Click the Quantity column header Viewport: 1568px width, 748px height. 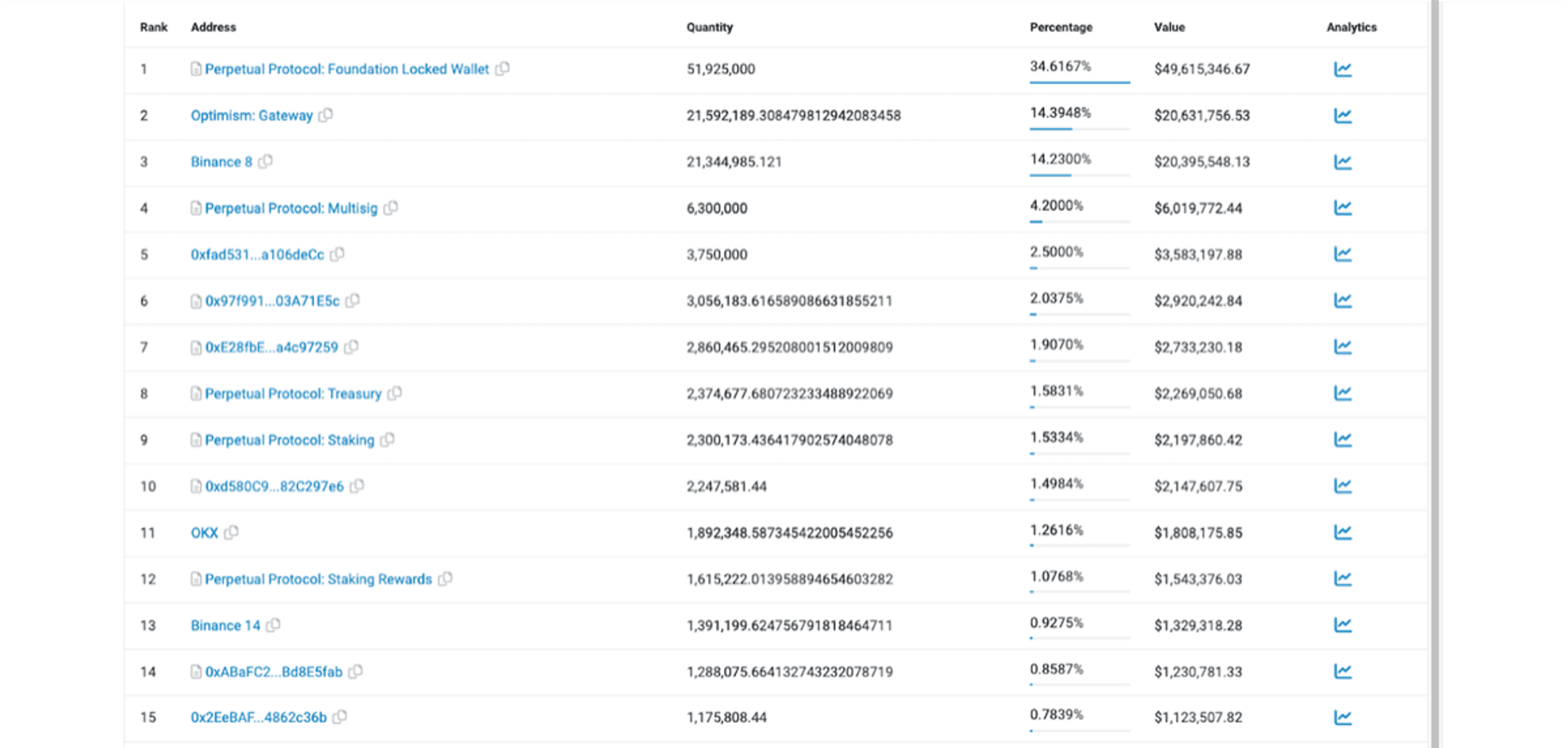(x=709, y=27)
